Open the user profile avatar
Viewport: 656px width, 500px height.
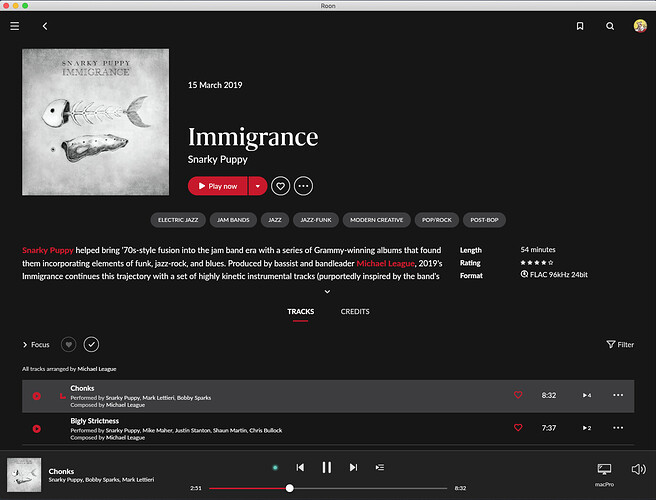point(640,26)
